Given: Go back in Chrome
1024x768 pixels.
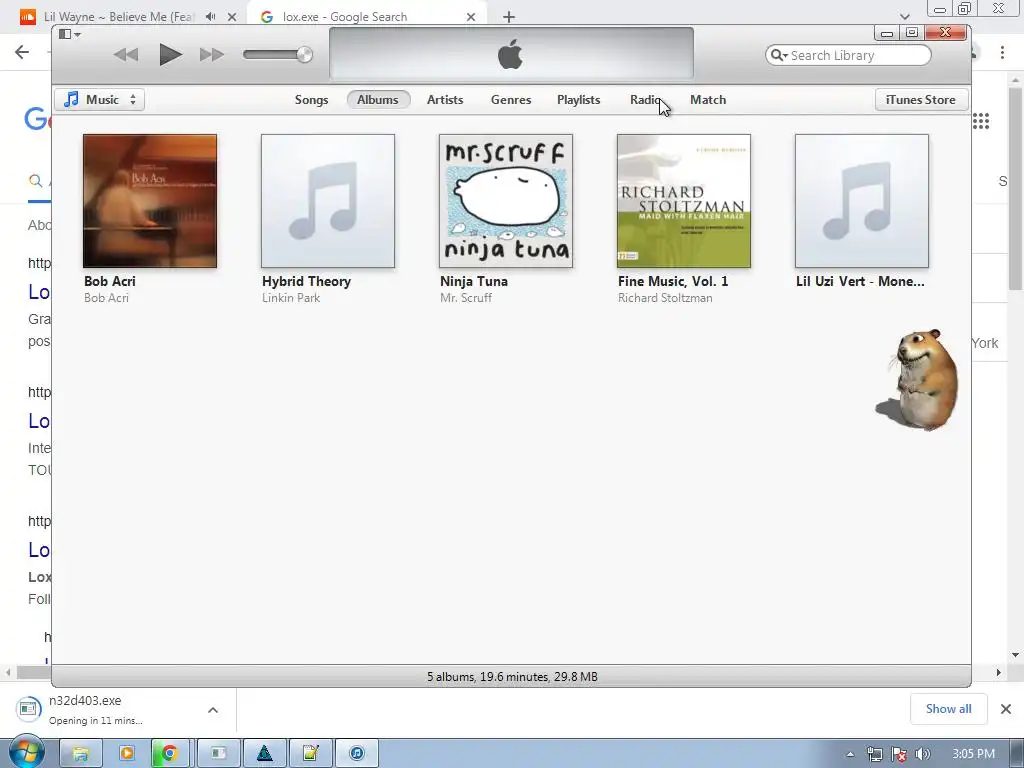Looking at the screenshot, I should [x=22, y=52].
